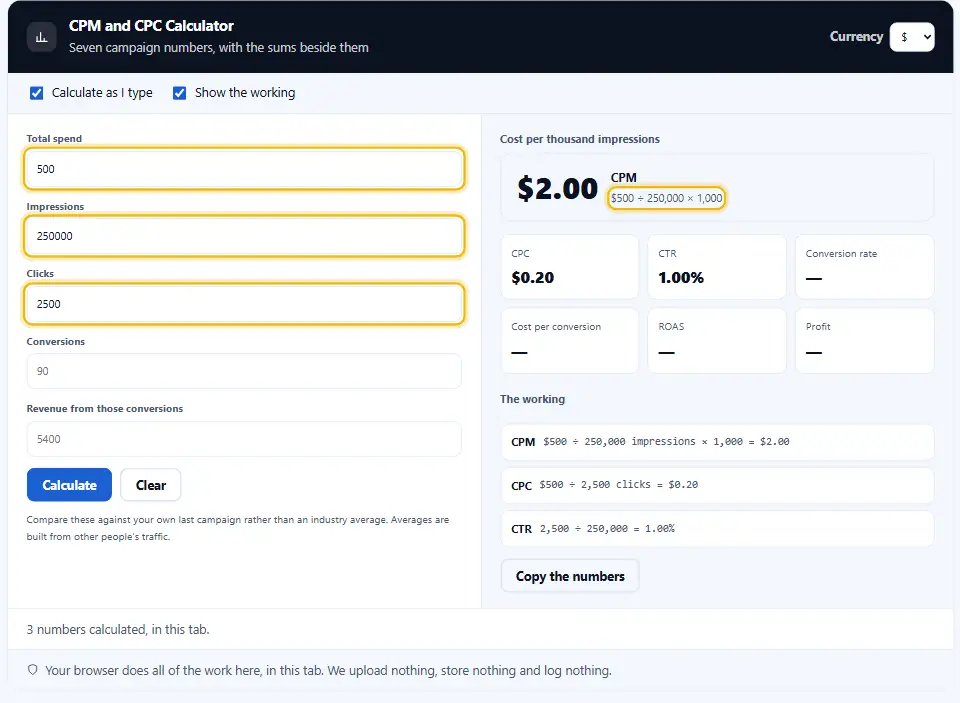The image size is (960, 703).
Task: Click the ROAS result card
Action: pyautogui.click(x=717, y=340)
